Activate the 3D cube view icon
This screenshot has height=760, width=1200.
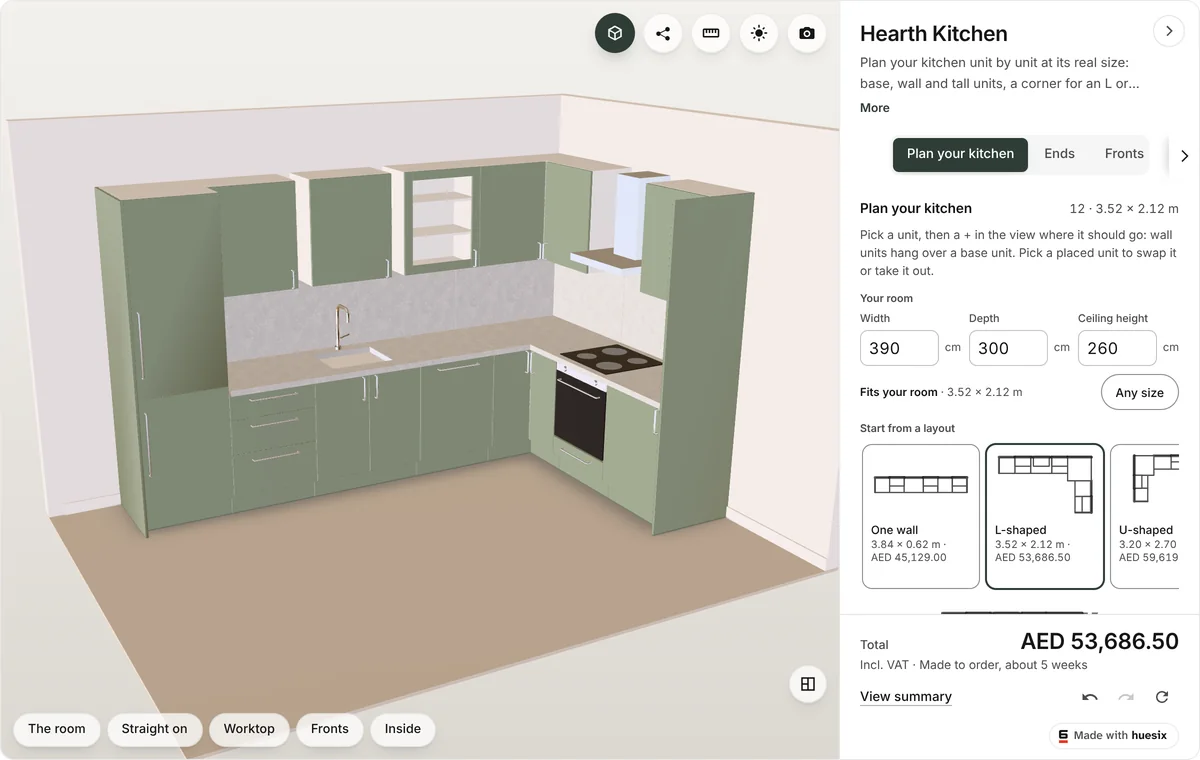[x=615, y=33]
